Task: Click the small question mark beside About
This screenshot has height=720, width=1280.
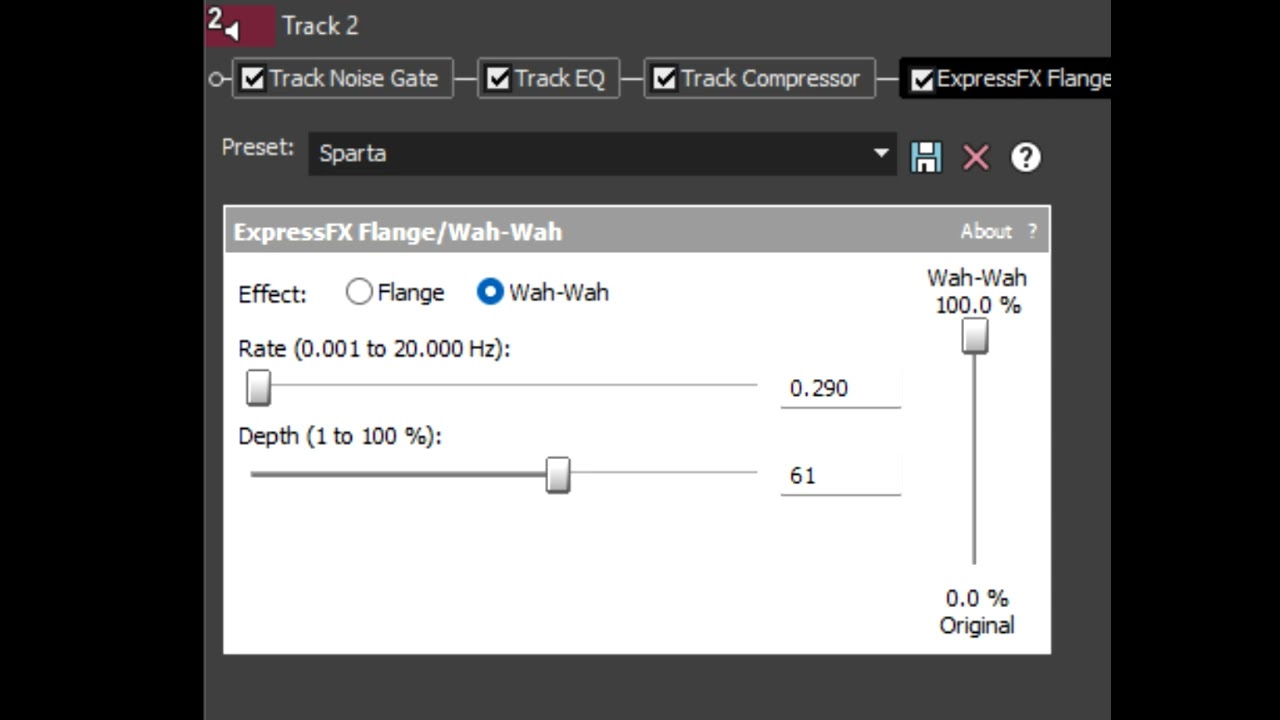Action: coord(1033,232)
